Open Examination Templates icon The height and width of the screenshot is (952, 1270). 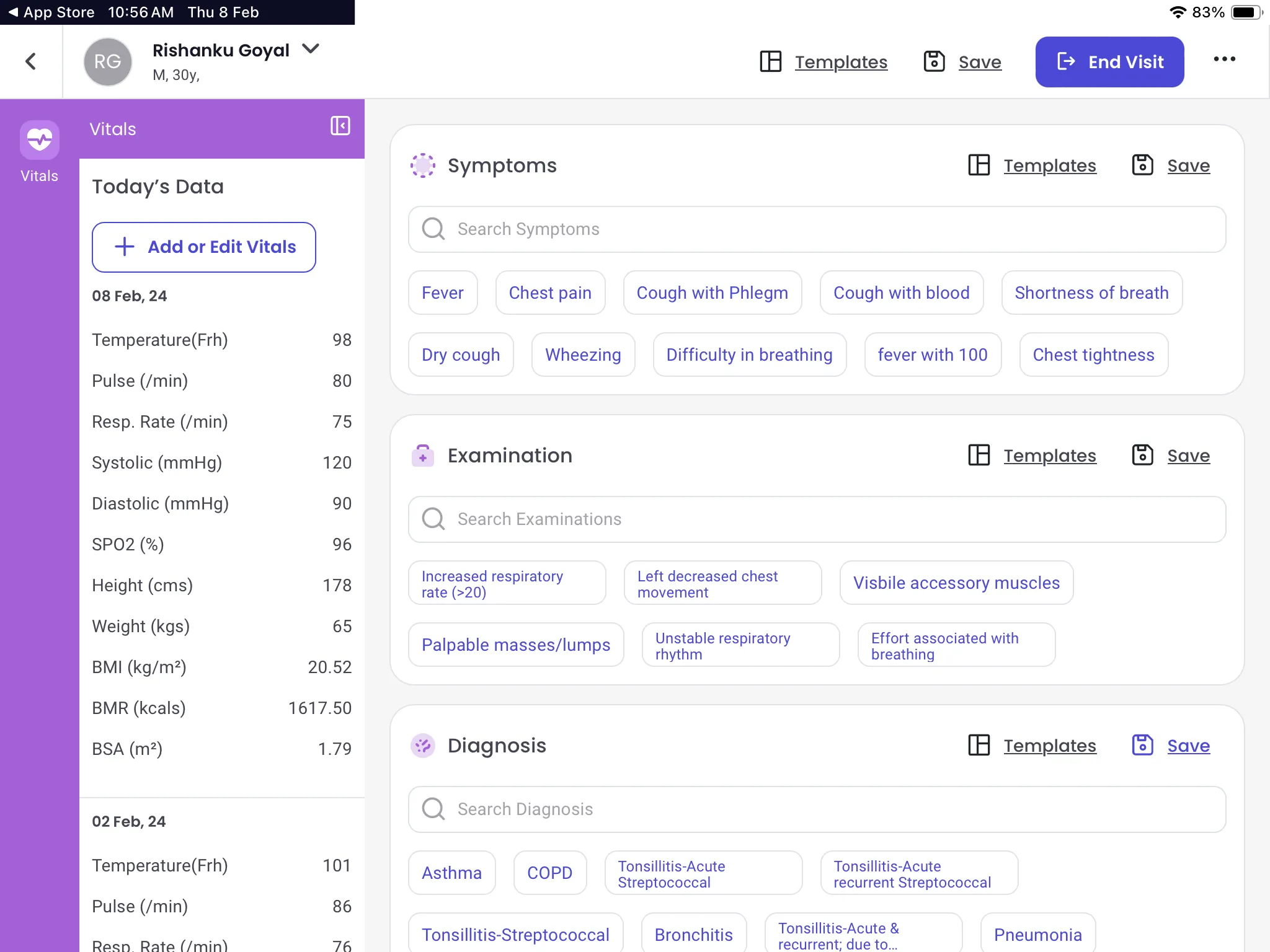coord(979,456)
